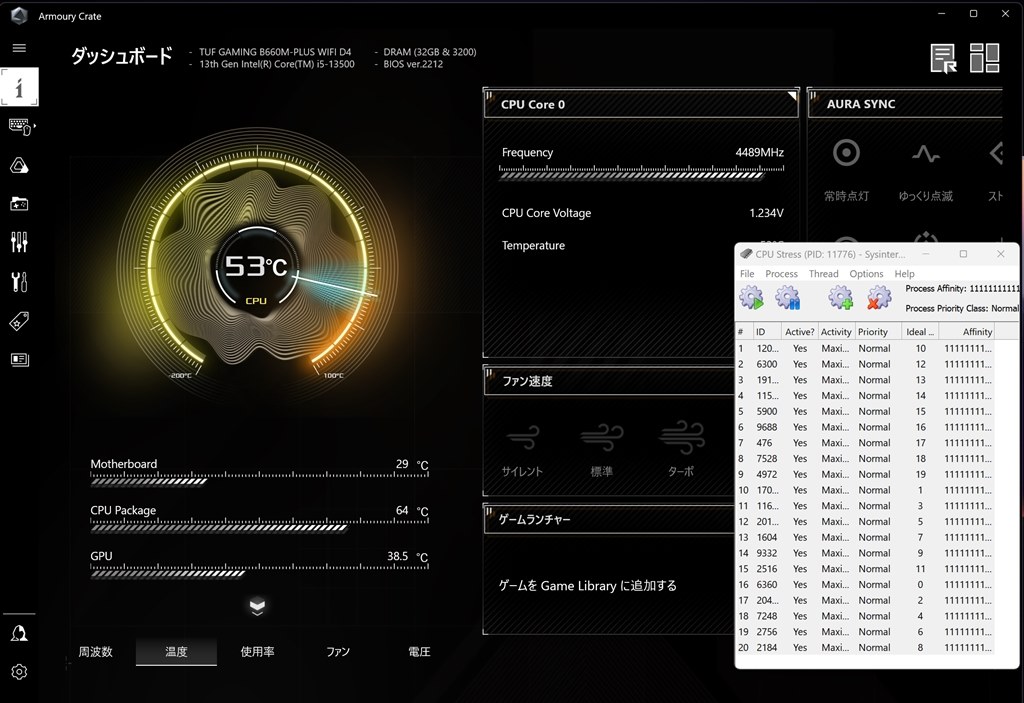Expand the chevron below the CPU temperature gauge
1024x703 pixels.
[x=257, y=605]
